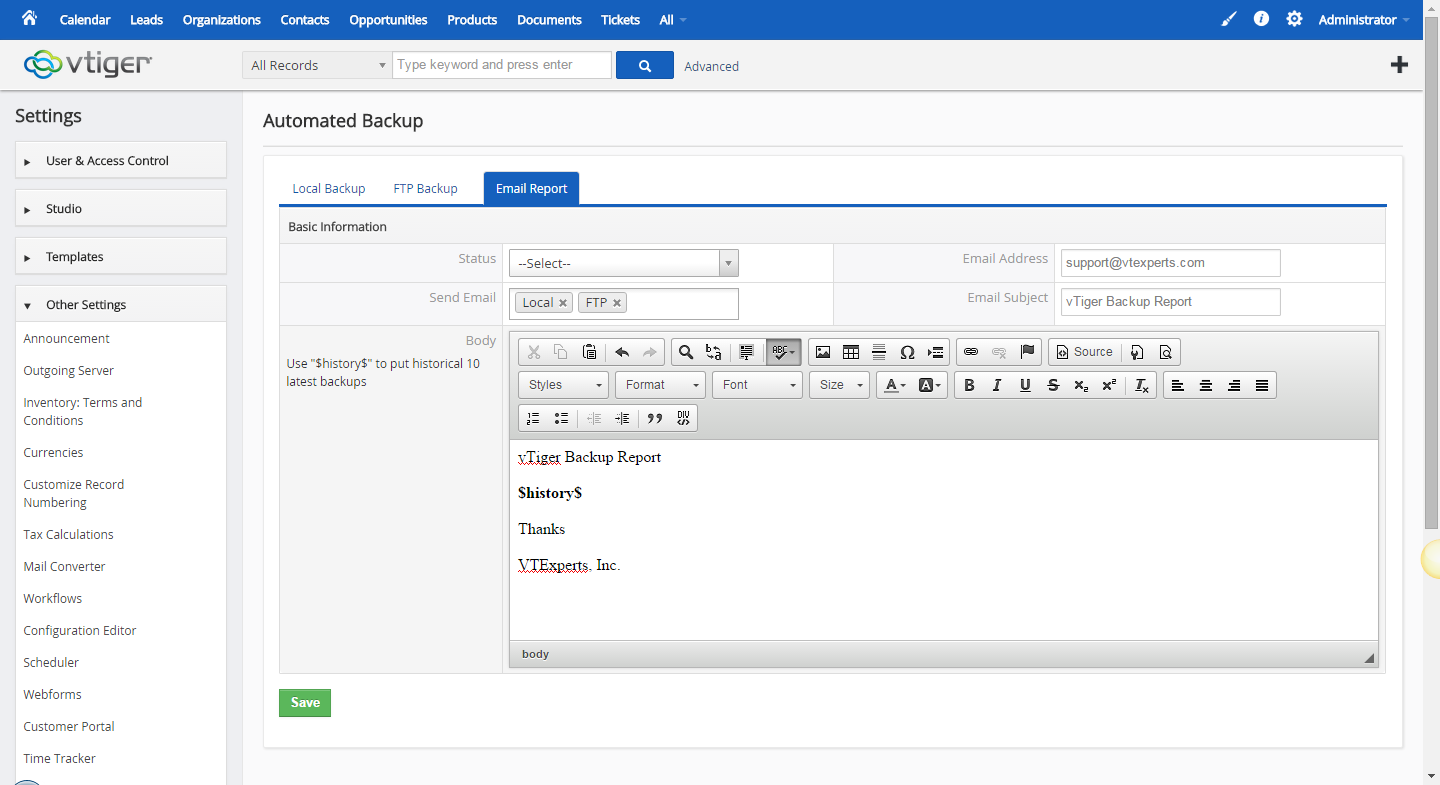The image size is (1440, 785).
Task: Open the Font dropdown
Action: click(758, 385)
